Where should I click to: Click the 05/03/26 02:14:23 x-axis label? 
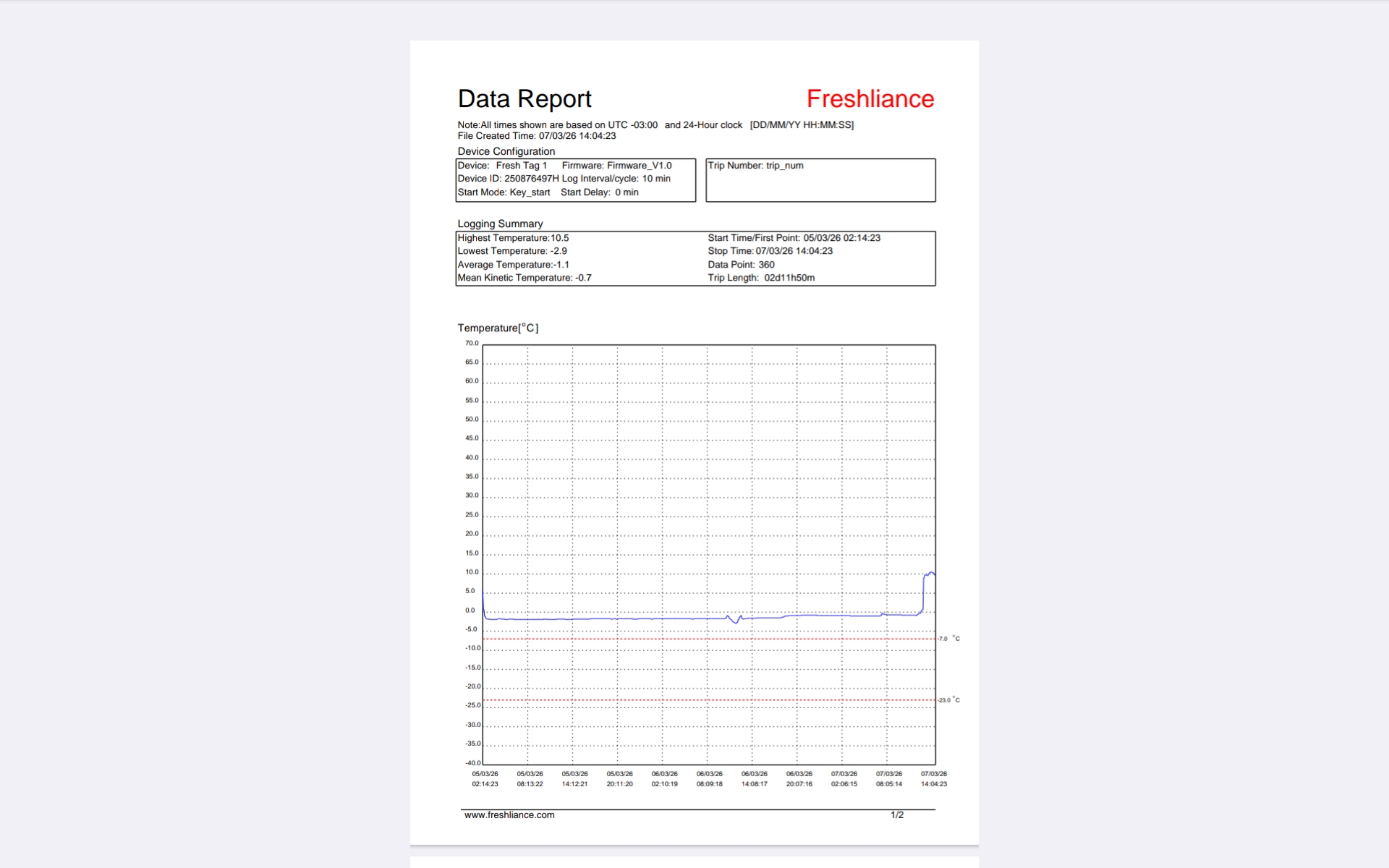(x=485, y=779)
